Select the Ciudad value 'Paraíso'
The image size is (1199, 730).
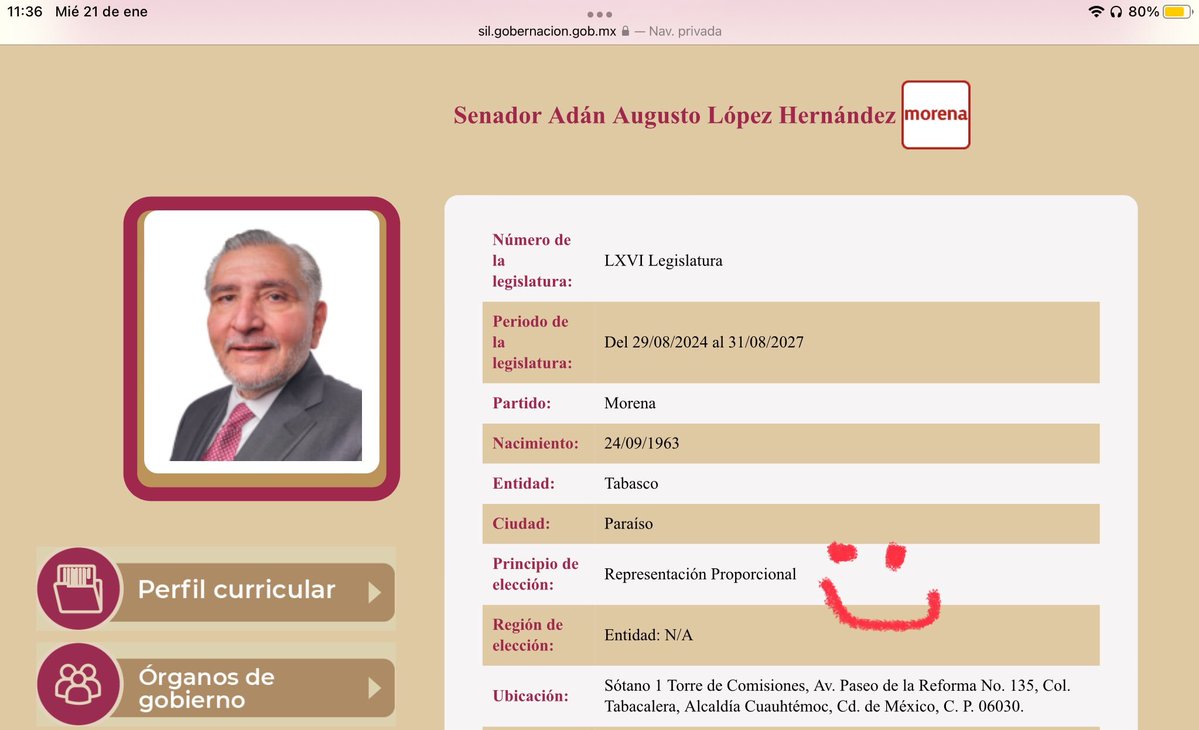tap(629, 524)
